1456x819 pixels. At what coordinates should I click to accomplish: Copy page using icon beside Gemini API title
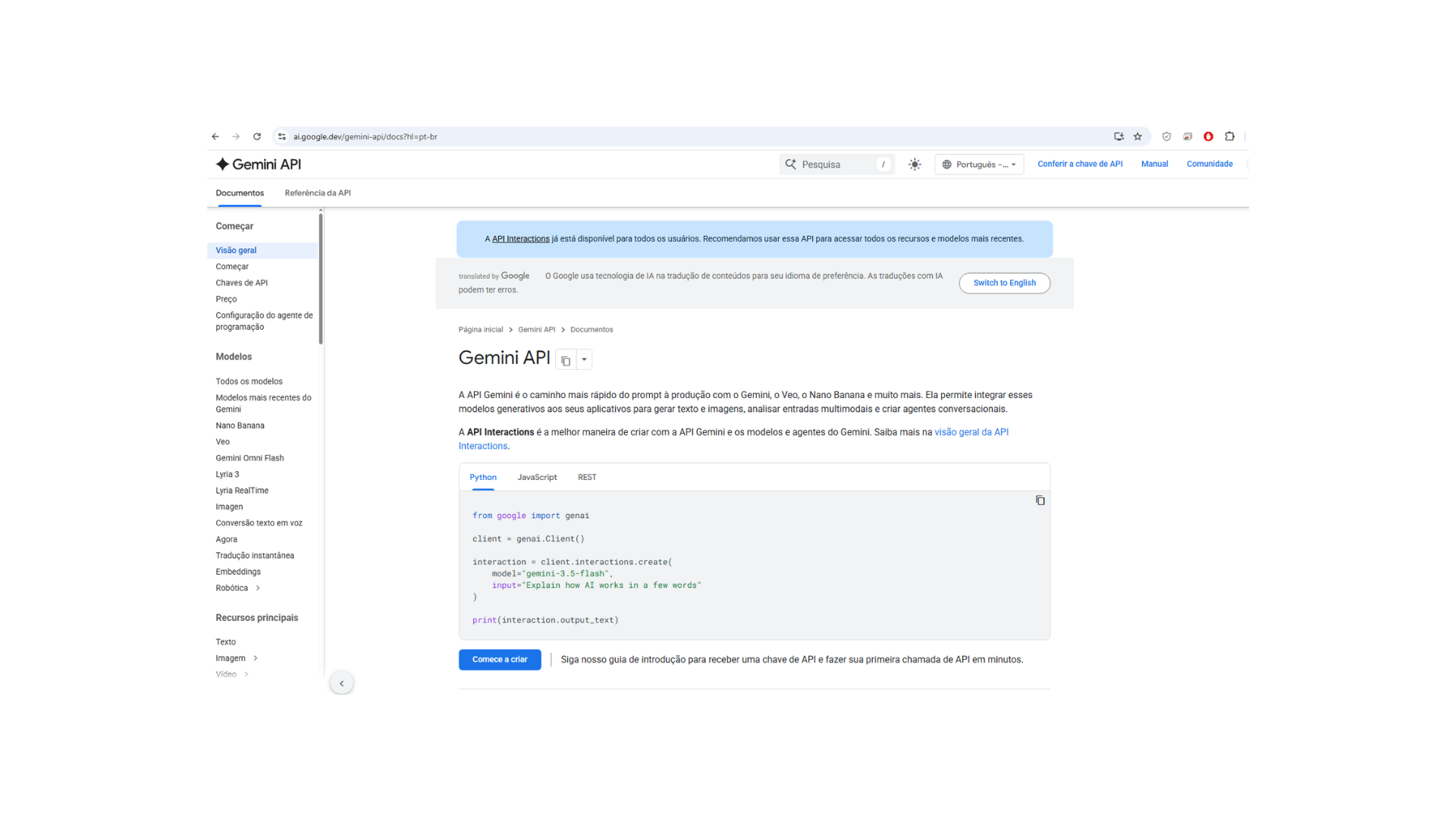(566, 360)
